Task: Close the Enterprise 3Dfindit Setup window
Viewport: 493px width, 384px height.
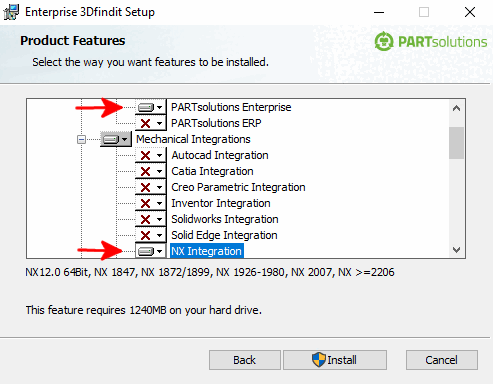Action: (470, 12)
